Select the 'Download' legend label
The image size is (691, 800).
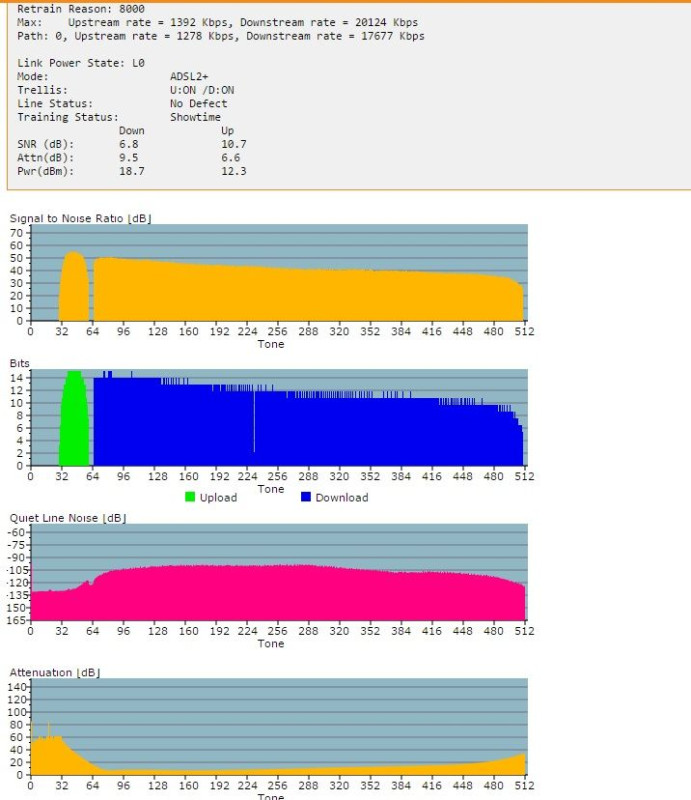341,497
